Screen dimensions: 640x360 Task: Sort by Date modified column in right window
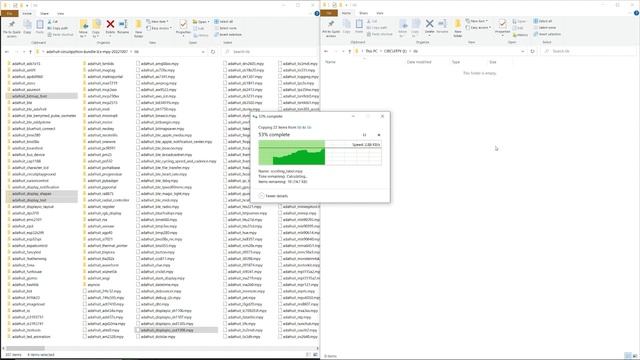click(419, 62)
